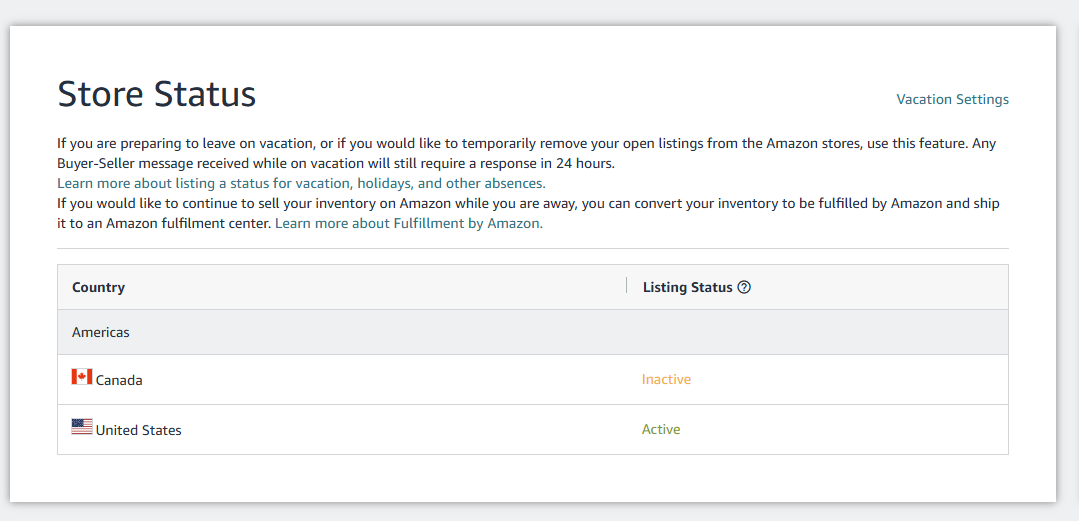Click the Inactive status for Canada
Viewport: 1079px width, 521px height.
pos(666,379)
